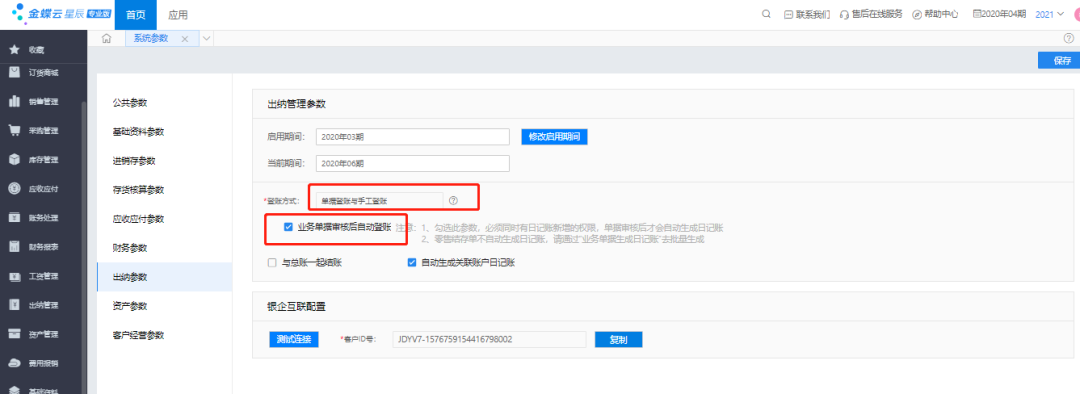Viewport: 1080px width, 394px height.
Task: Open 费用报销 icon in sidebar
Action: [14, 363]
